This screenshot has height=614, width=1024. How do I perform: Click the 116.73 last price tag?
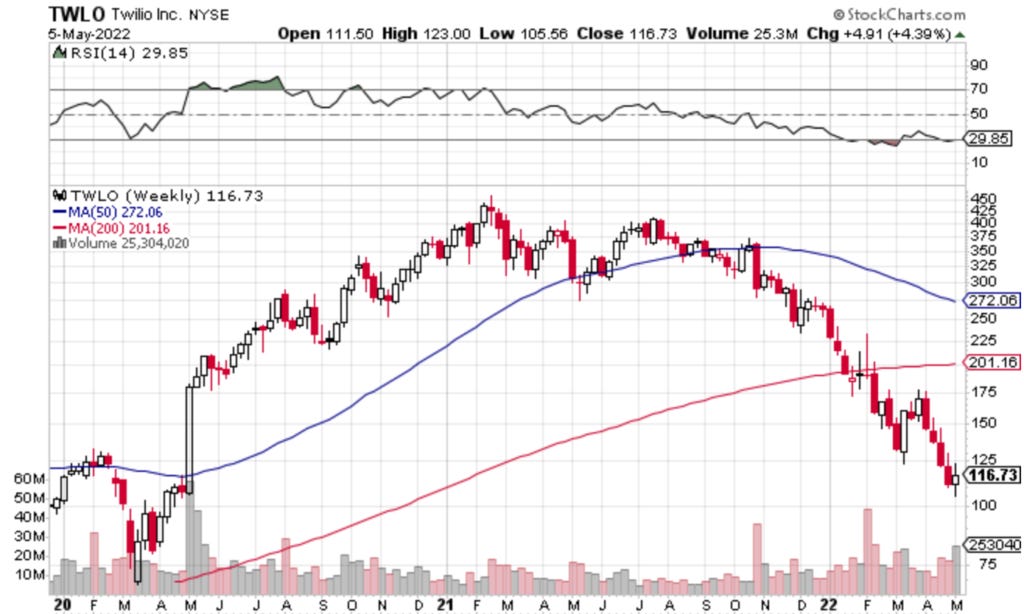click(x=992, y=475)
